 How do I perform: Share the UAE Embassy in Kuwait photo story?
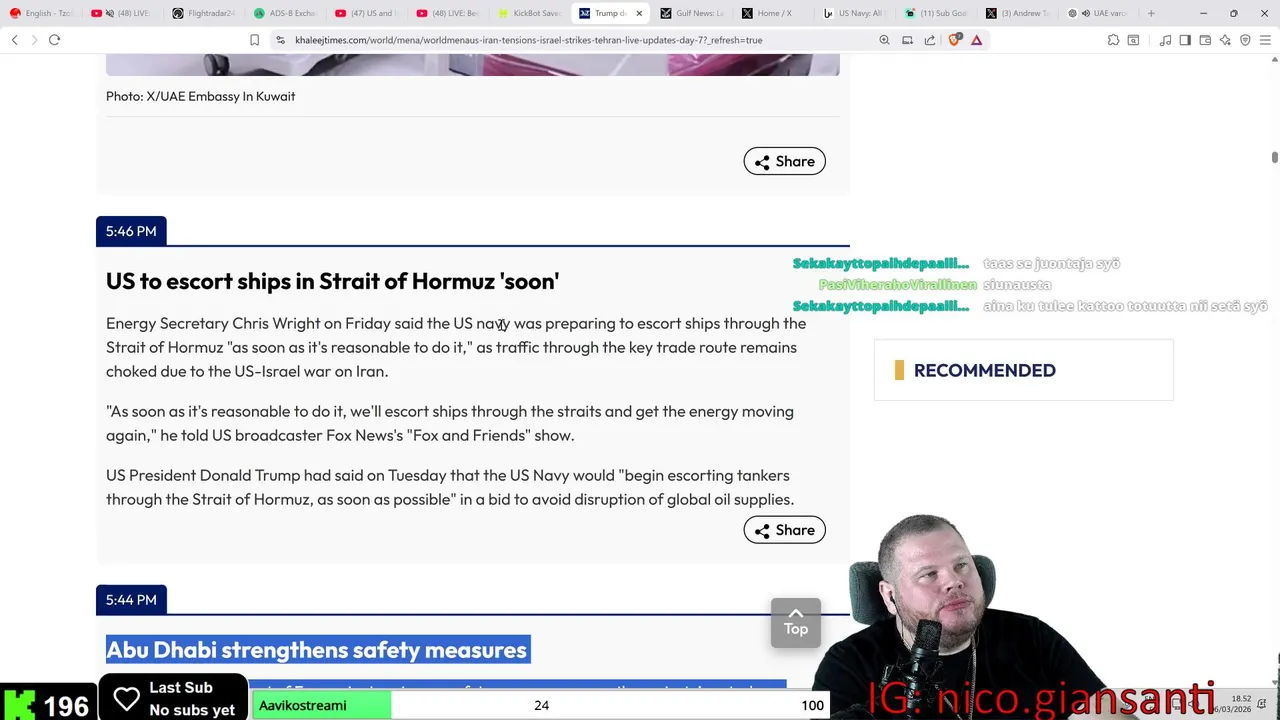784,161
